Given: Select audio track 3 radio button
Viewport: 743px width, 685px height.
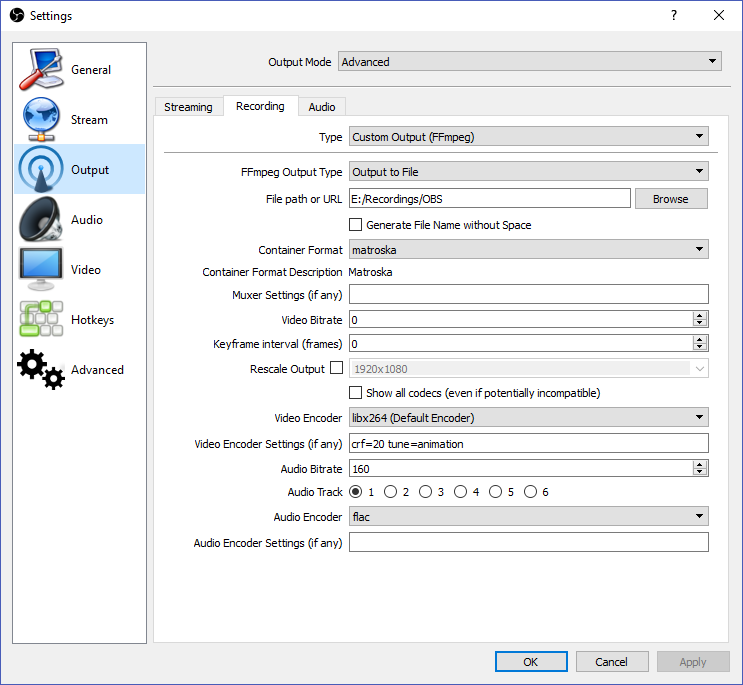Looking at the screenshot, I should 426,492.
